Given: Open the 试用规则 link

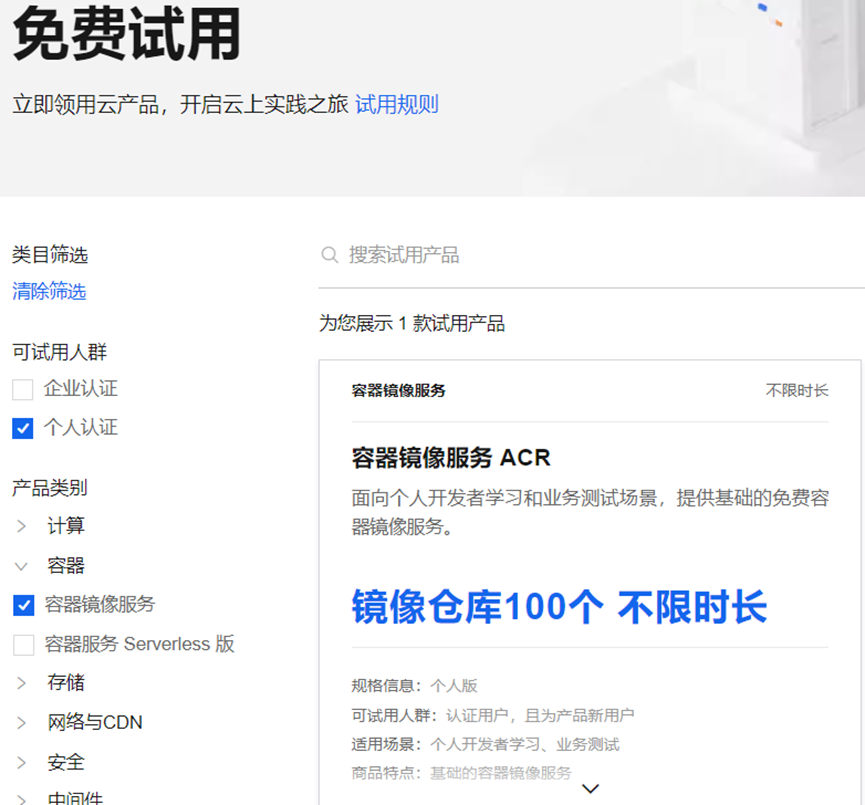Looking at the screenshot, I should (x=397, y=104).
